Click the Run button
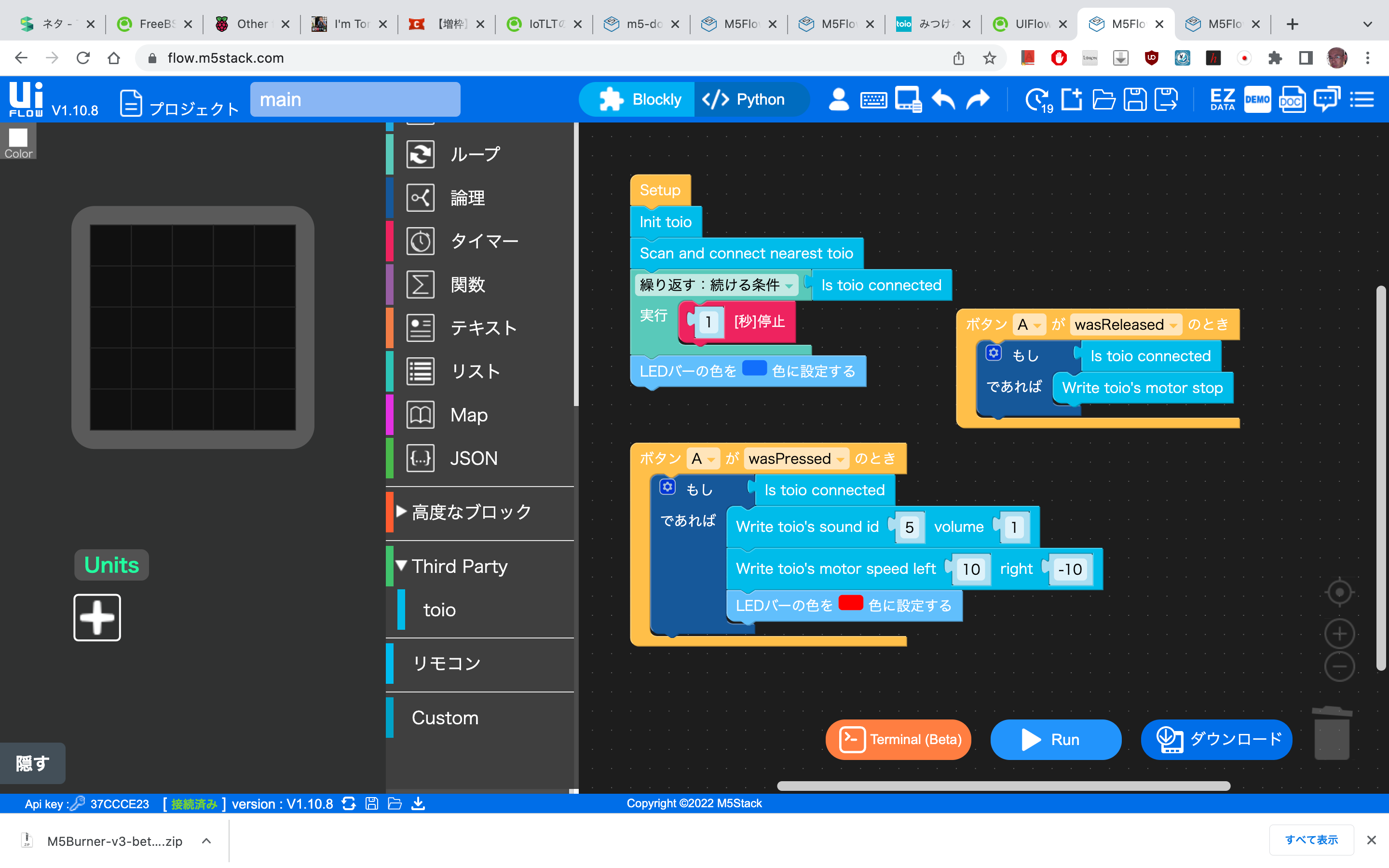 (x=1056, y=739)
